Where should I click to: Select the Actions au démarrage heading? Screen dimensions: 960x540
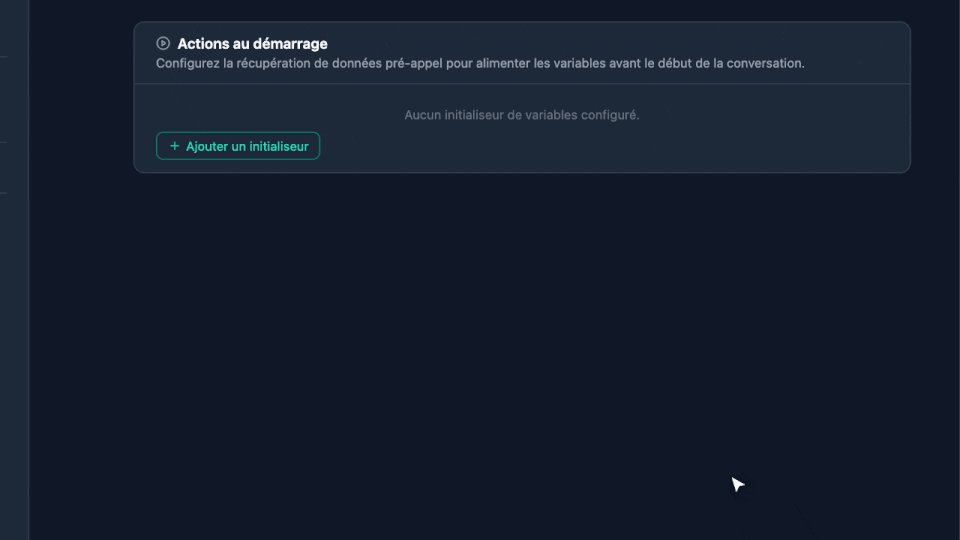[x=252, y=44]
